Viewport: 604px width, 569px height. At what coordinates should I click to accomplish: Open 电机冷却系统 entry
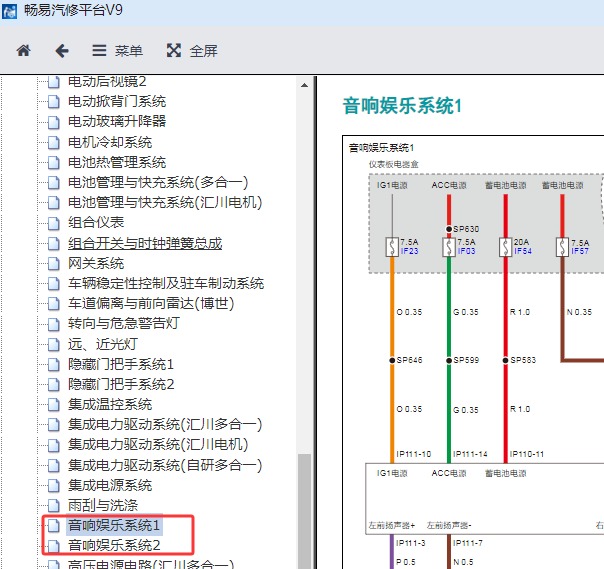[110, 142]
